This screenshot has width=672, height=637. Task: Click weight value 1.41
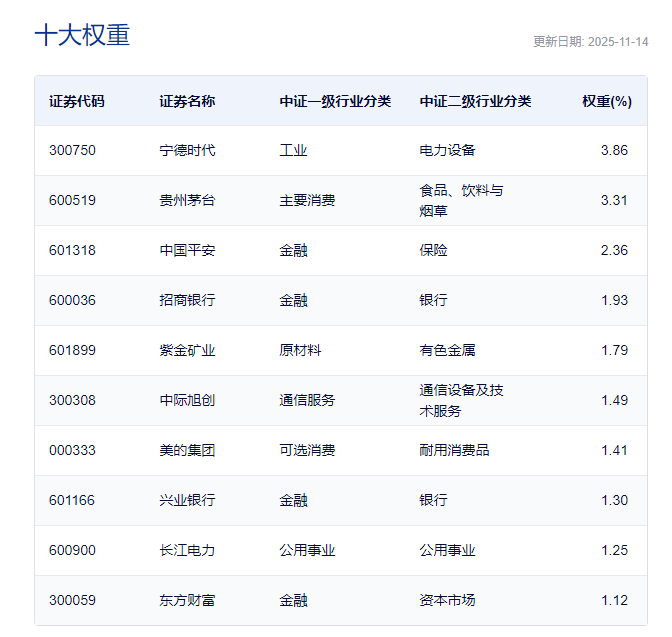pos(615,451)
